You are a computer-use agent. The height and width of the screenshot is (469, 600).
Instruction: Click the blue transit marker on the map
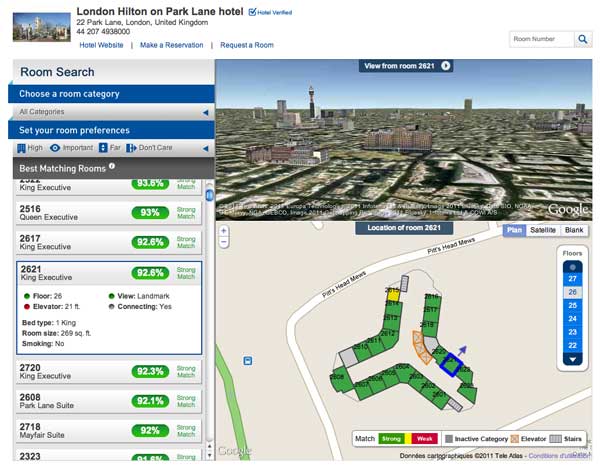click(248, 361)
